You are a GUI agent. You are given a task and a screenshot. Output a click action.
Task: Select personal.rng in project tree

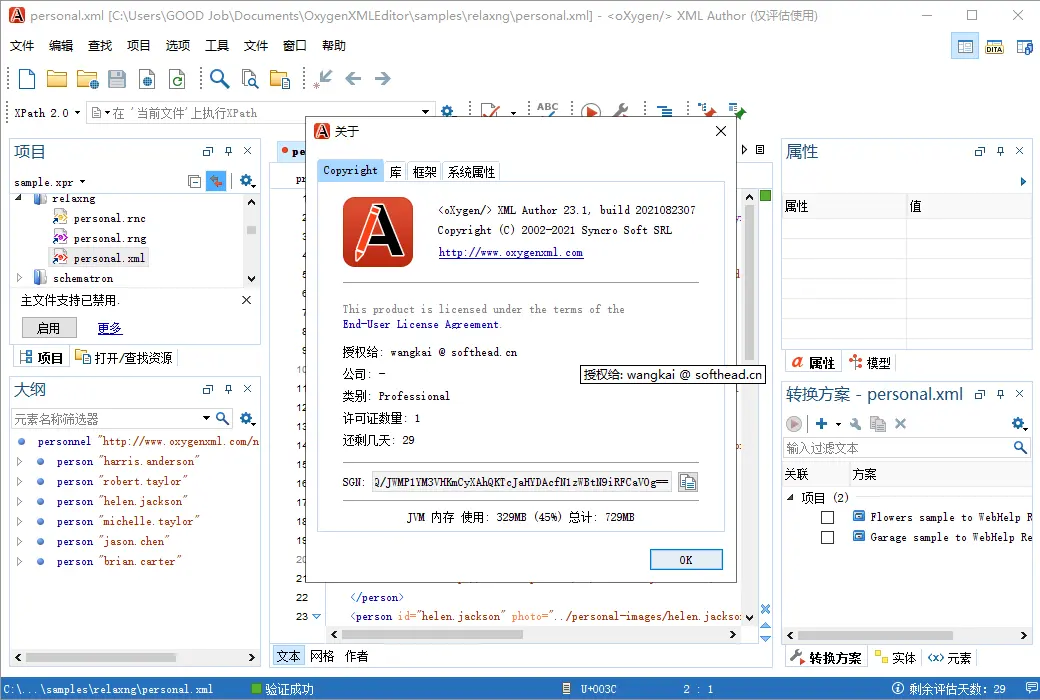tap(109, 238)
